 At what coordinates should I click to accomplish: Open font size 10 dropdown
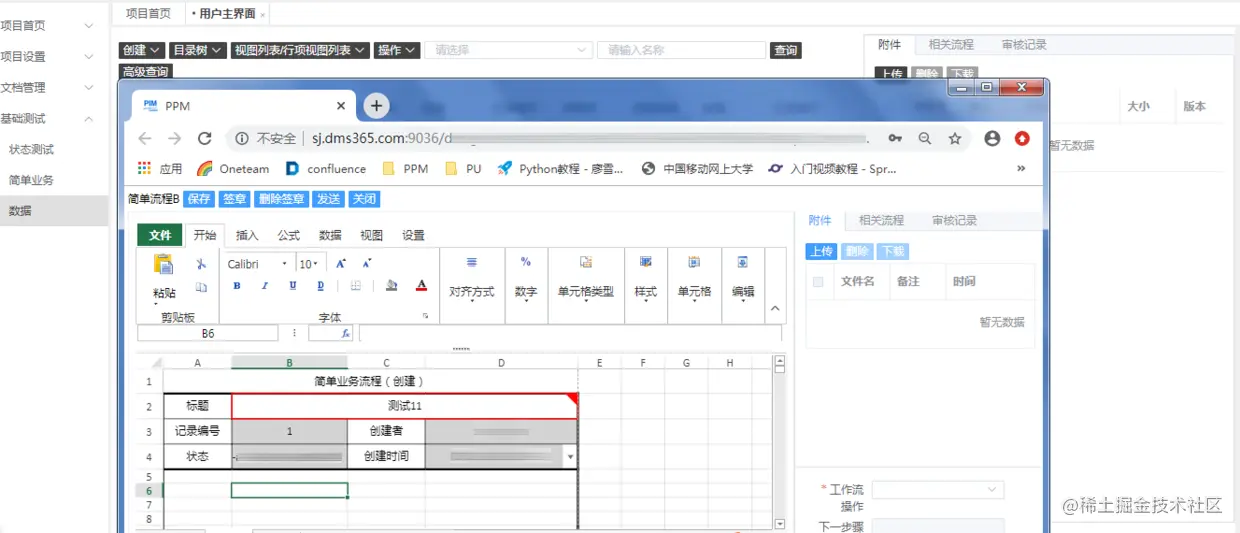tap(317, 264)
